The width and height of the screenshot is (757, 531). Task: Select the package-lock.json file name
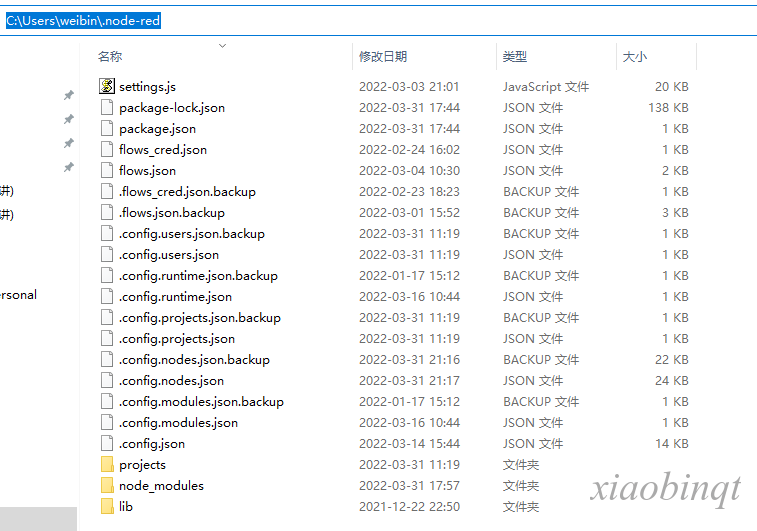[172, 108]
